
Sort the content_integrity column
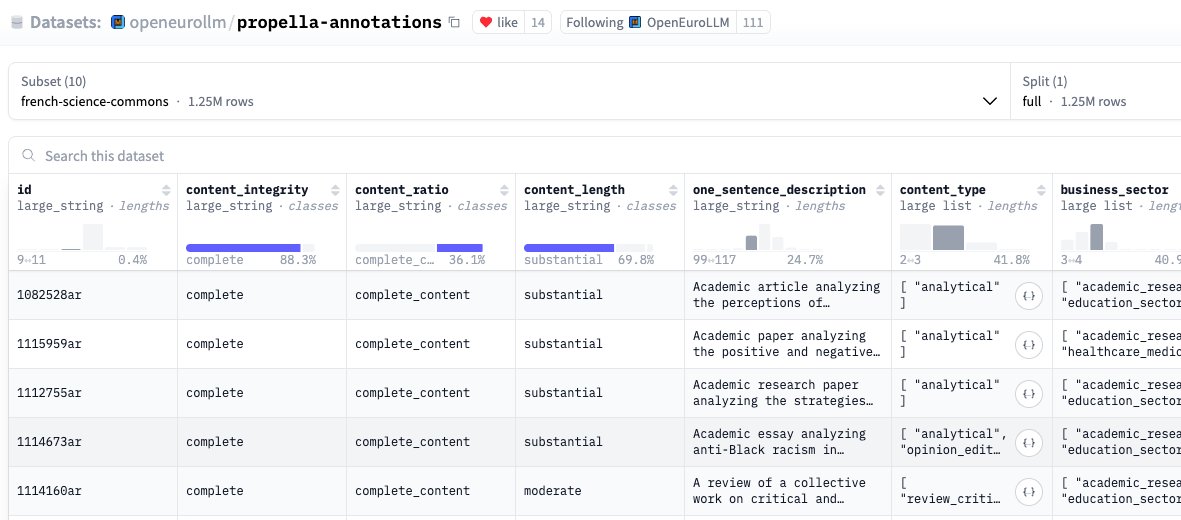pos(335,190)
